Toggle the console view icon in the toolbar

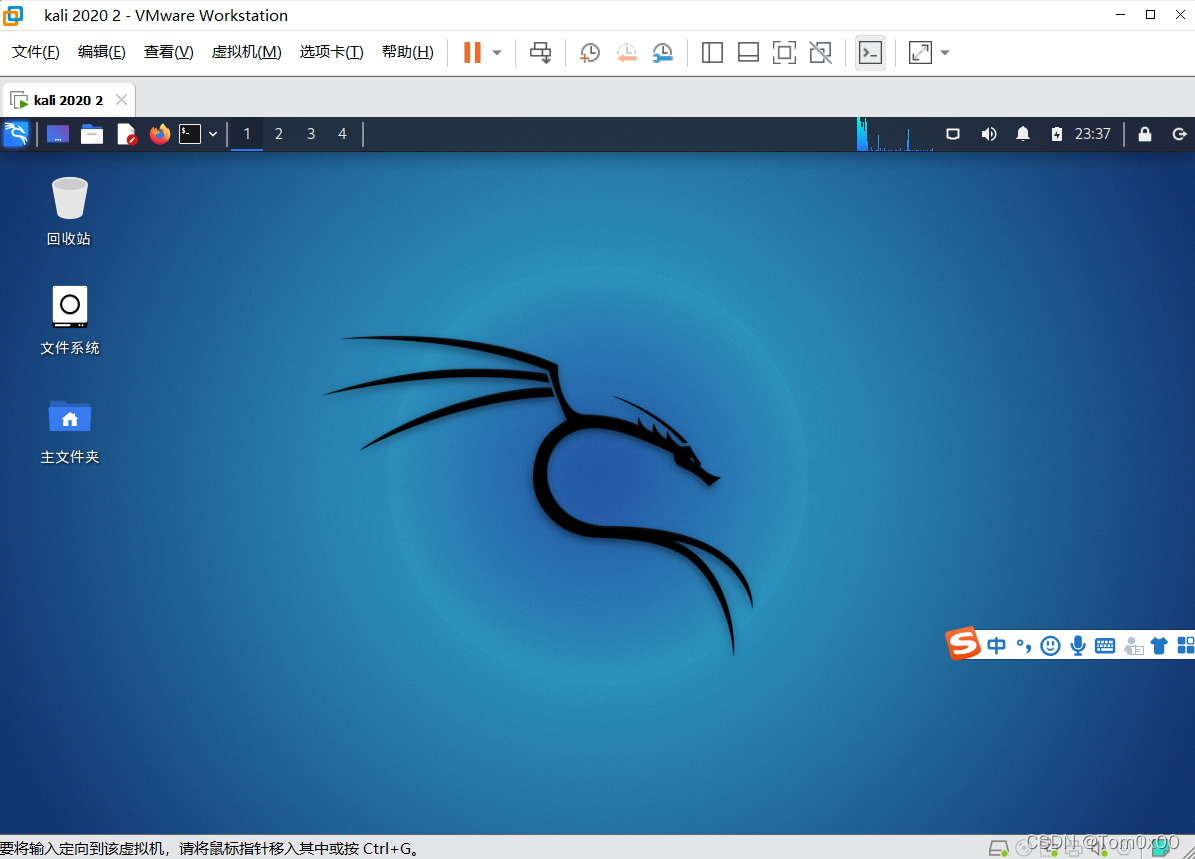[x=870, y=53]
